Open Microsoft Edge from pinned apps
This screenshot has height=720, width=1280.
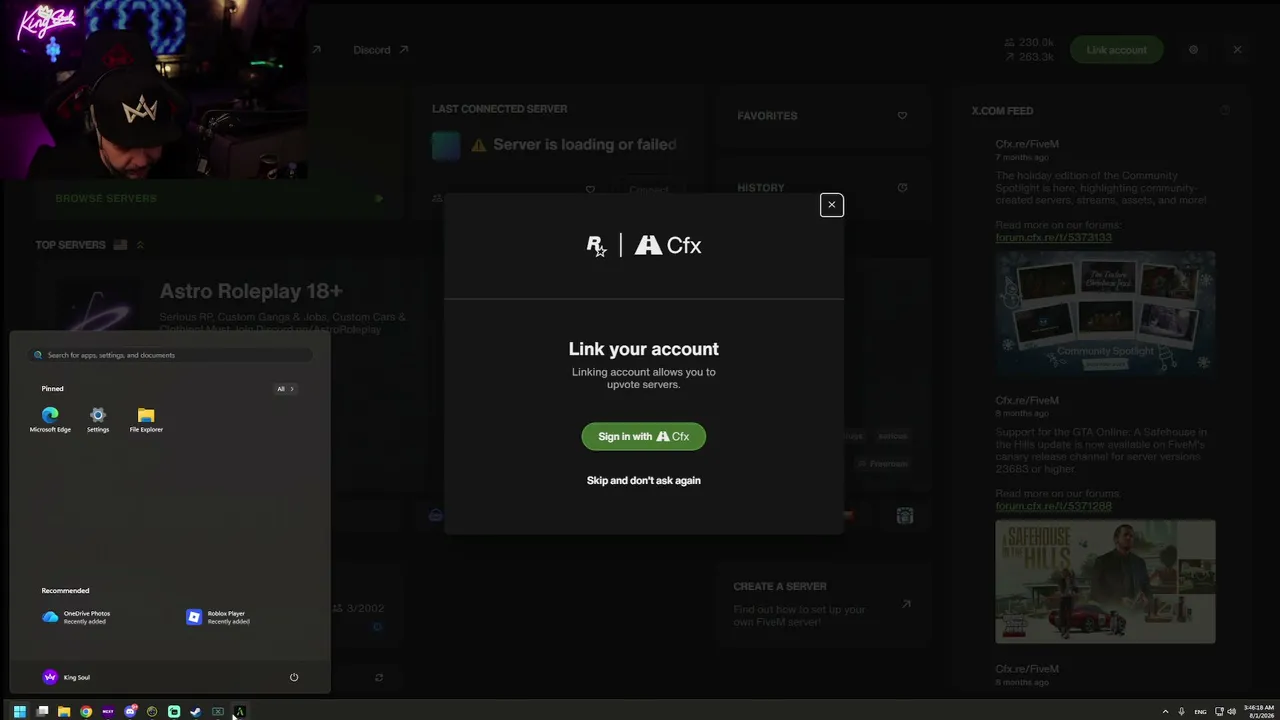pos(50,419)
